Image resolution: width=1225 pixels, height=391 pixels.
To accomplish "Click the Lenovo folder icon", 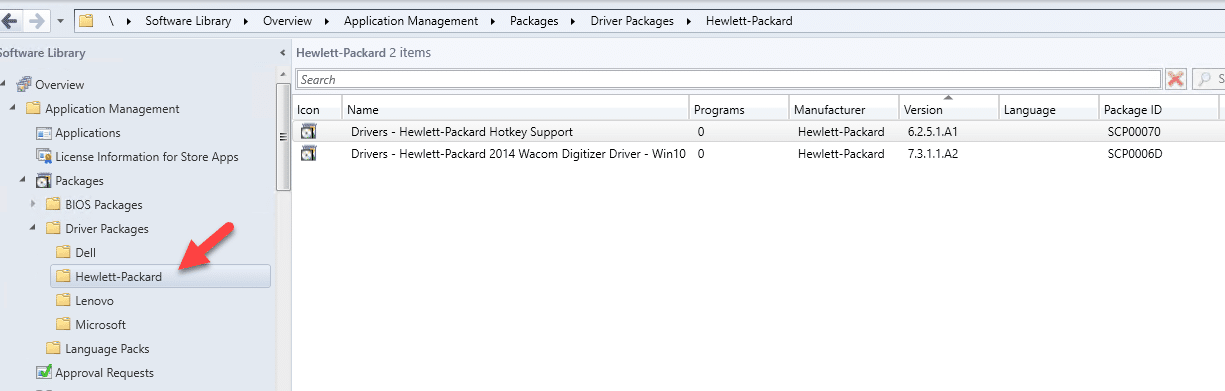I will [63, 301].
